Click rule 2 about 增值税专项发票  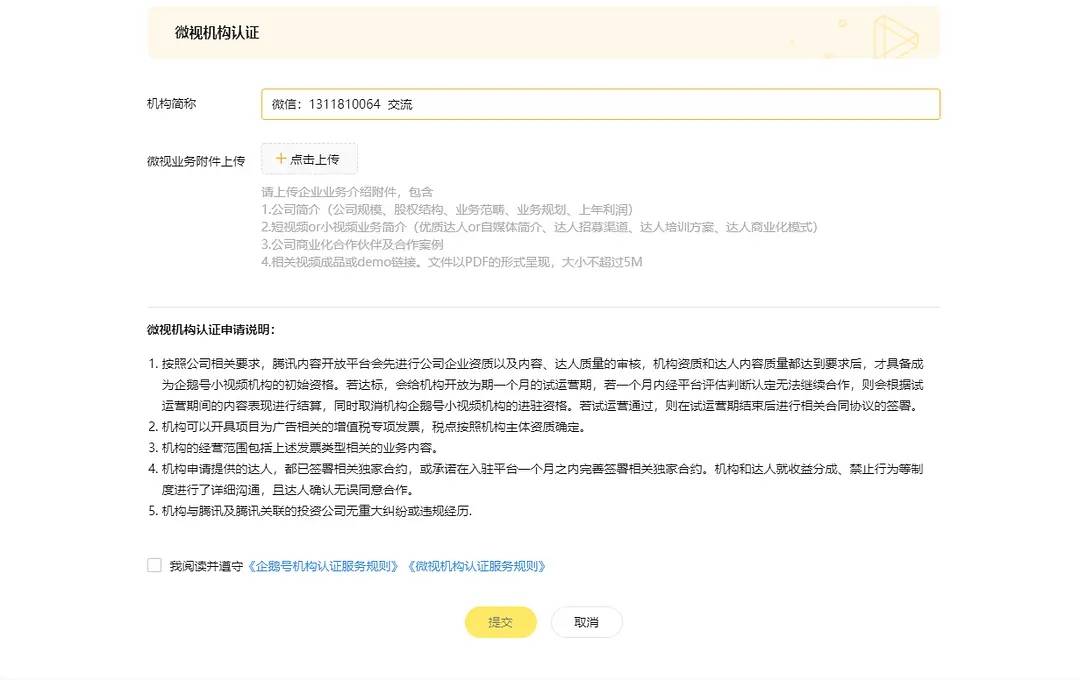(368, 427)
